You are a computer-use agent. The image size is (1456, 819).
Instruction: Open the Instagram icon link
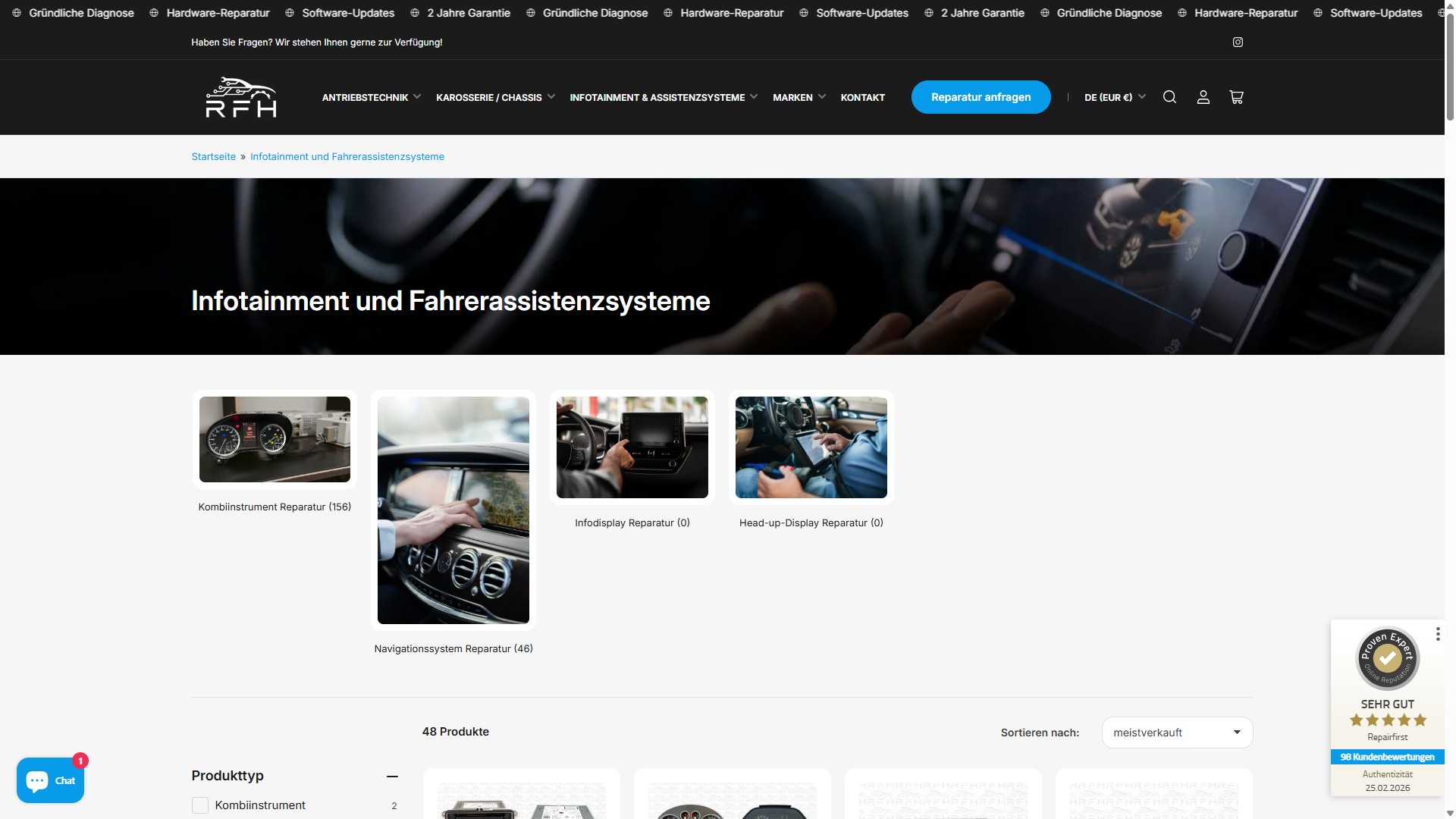coord(1238,42)
